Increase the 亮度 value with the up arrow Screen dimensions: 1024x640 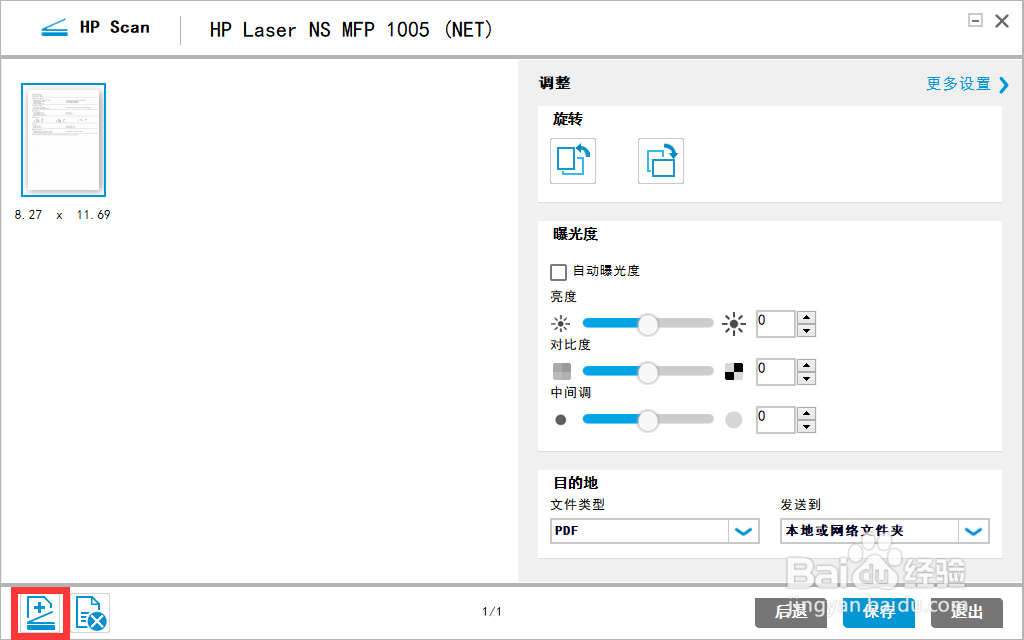click(x=807, y=317)
